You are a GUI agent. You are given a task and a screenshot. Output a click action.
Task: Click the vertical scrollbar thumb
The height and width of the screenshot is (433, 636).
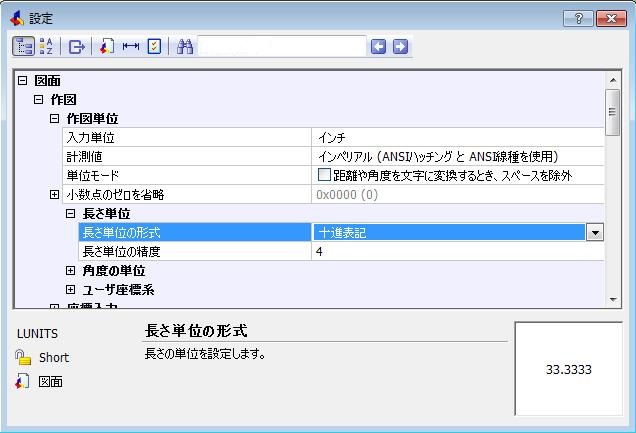[x=612, y=112]
